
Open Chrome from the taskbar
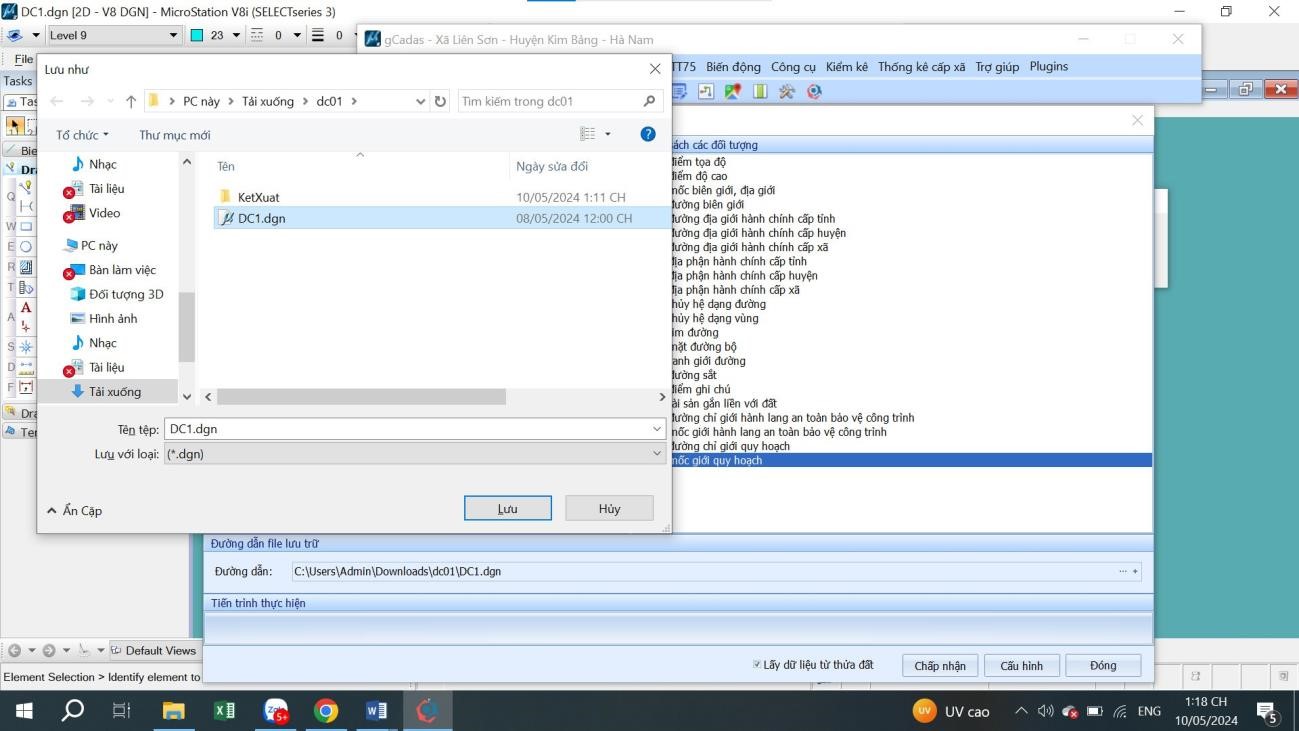pyautogui.click(x=325, y=711)
